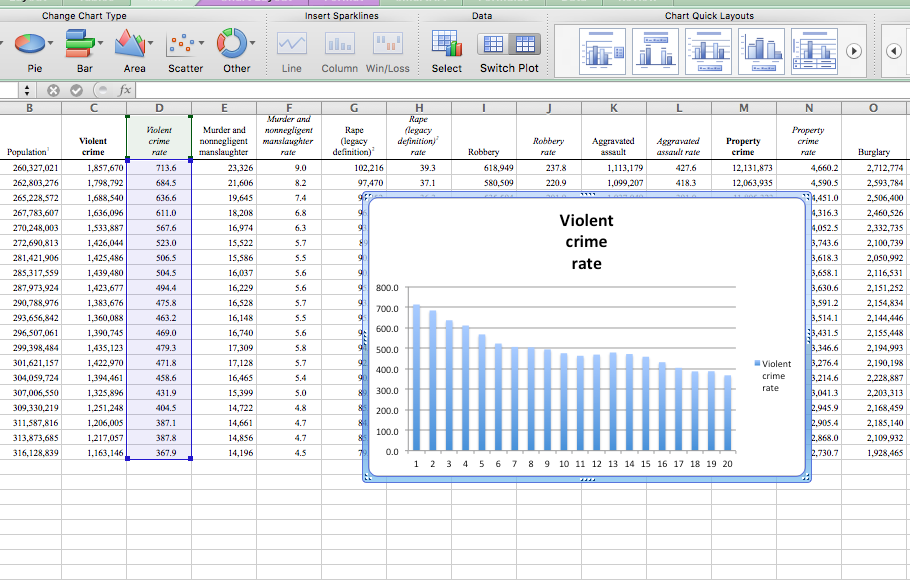910x580 pixels.
Task: Expand the name box stepper
Action: point(26,90)
